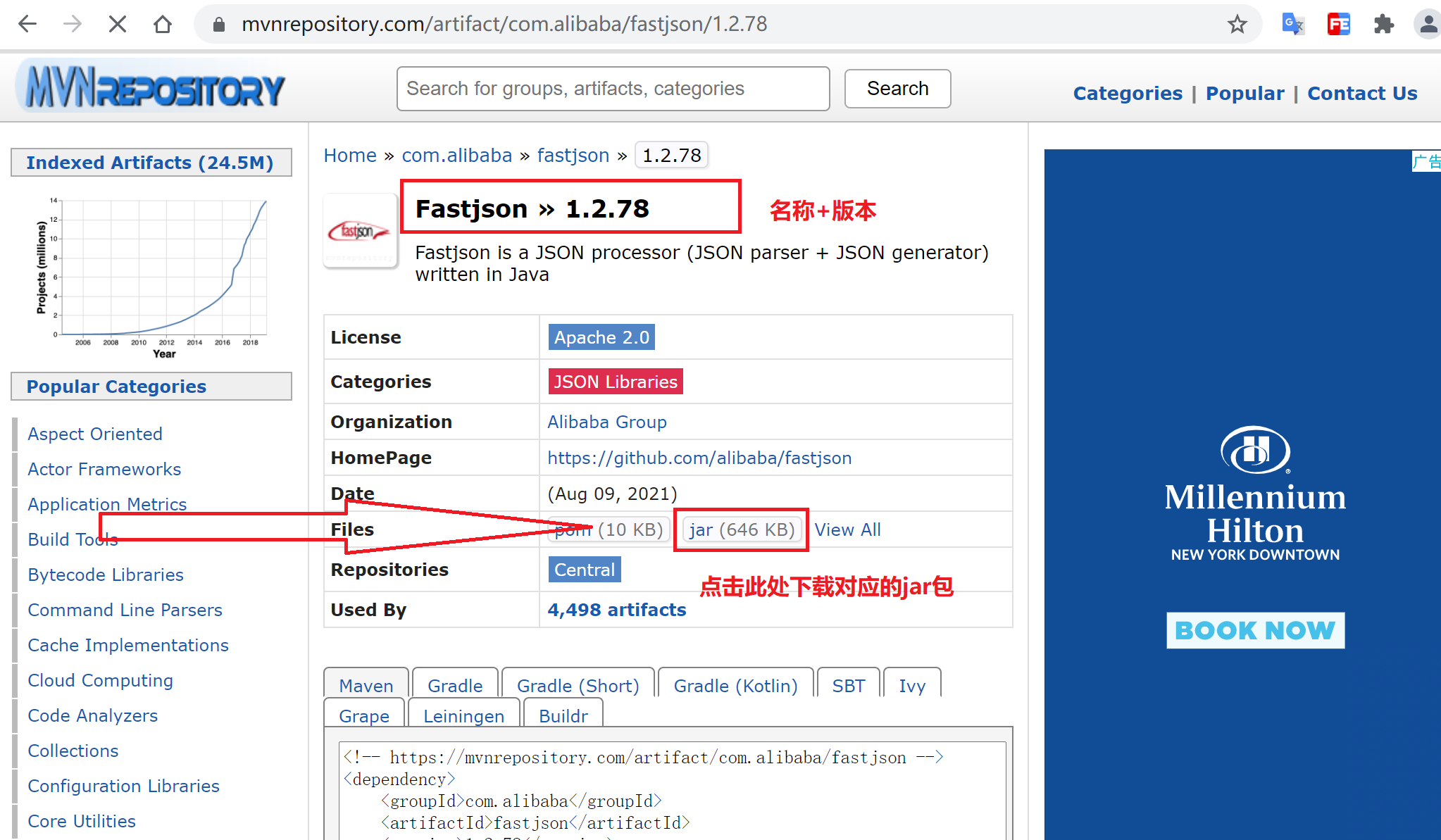The image size is (1441, 840).
Task: Click the FE extension icon in browser toolbar
Action: (1338, 23)
